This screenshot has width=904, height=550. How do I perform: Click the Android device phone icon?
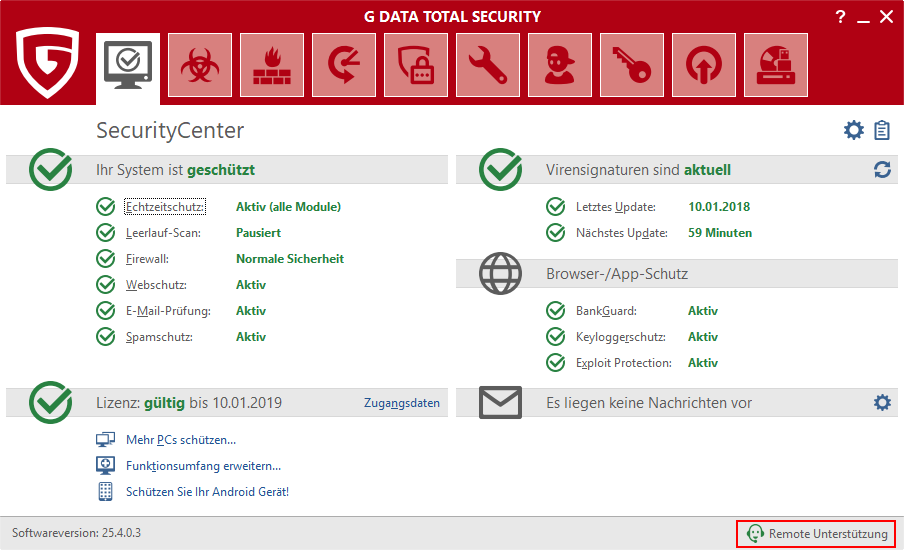pos(106,491)
